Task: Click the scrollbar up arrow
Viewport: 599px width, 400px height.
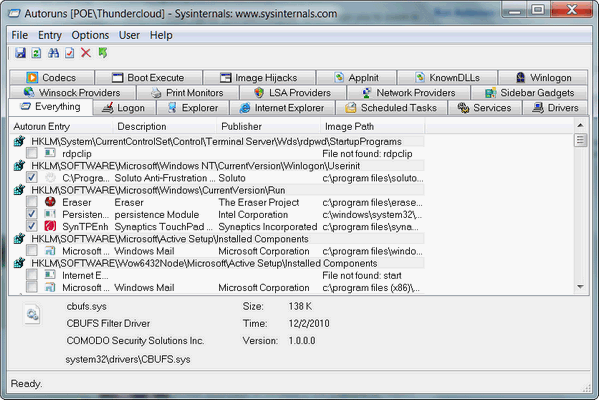Action: coord(580,125)
